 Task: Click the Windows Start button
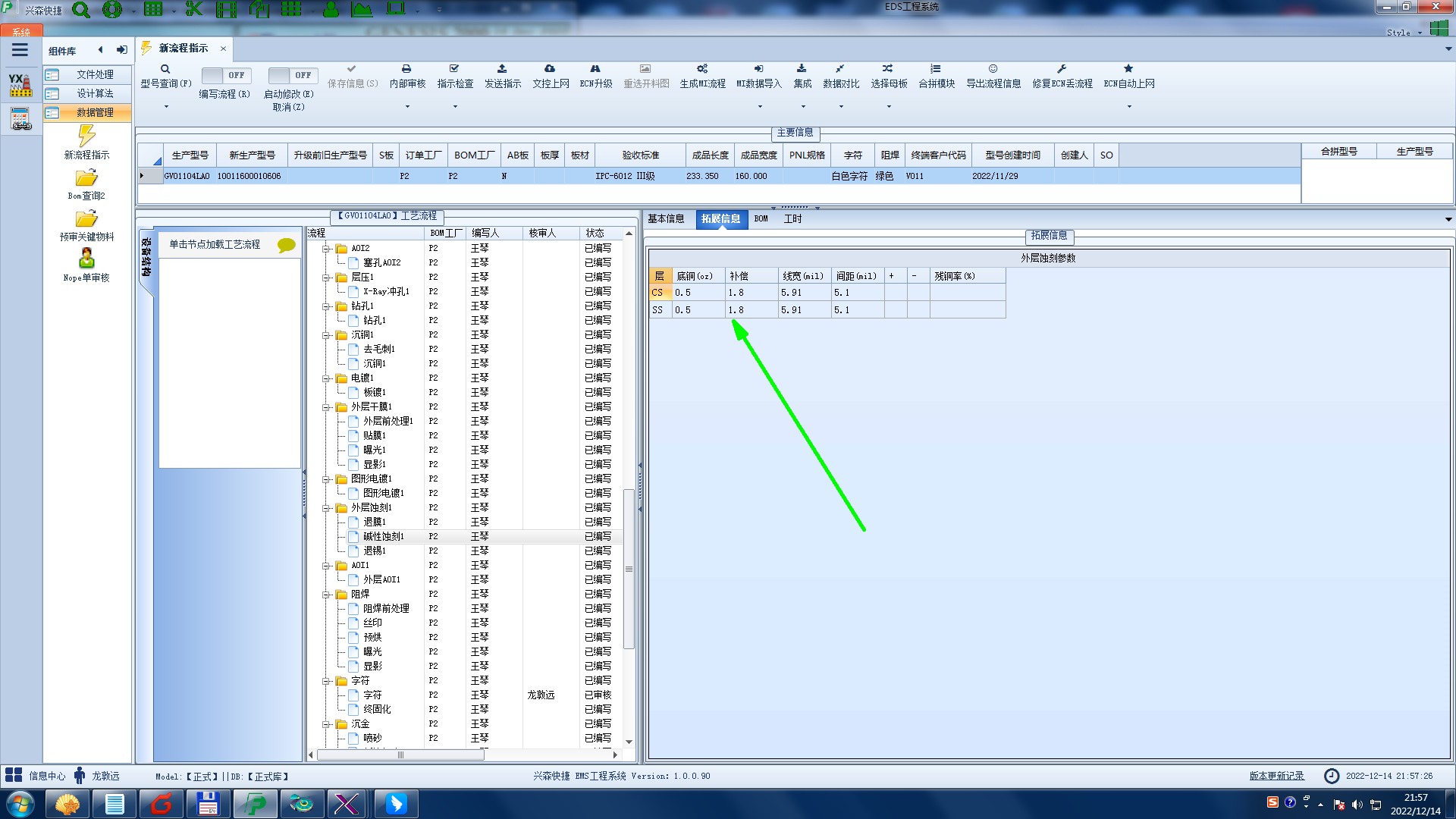(x=20, y=804)
